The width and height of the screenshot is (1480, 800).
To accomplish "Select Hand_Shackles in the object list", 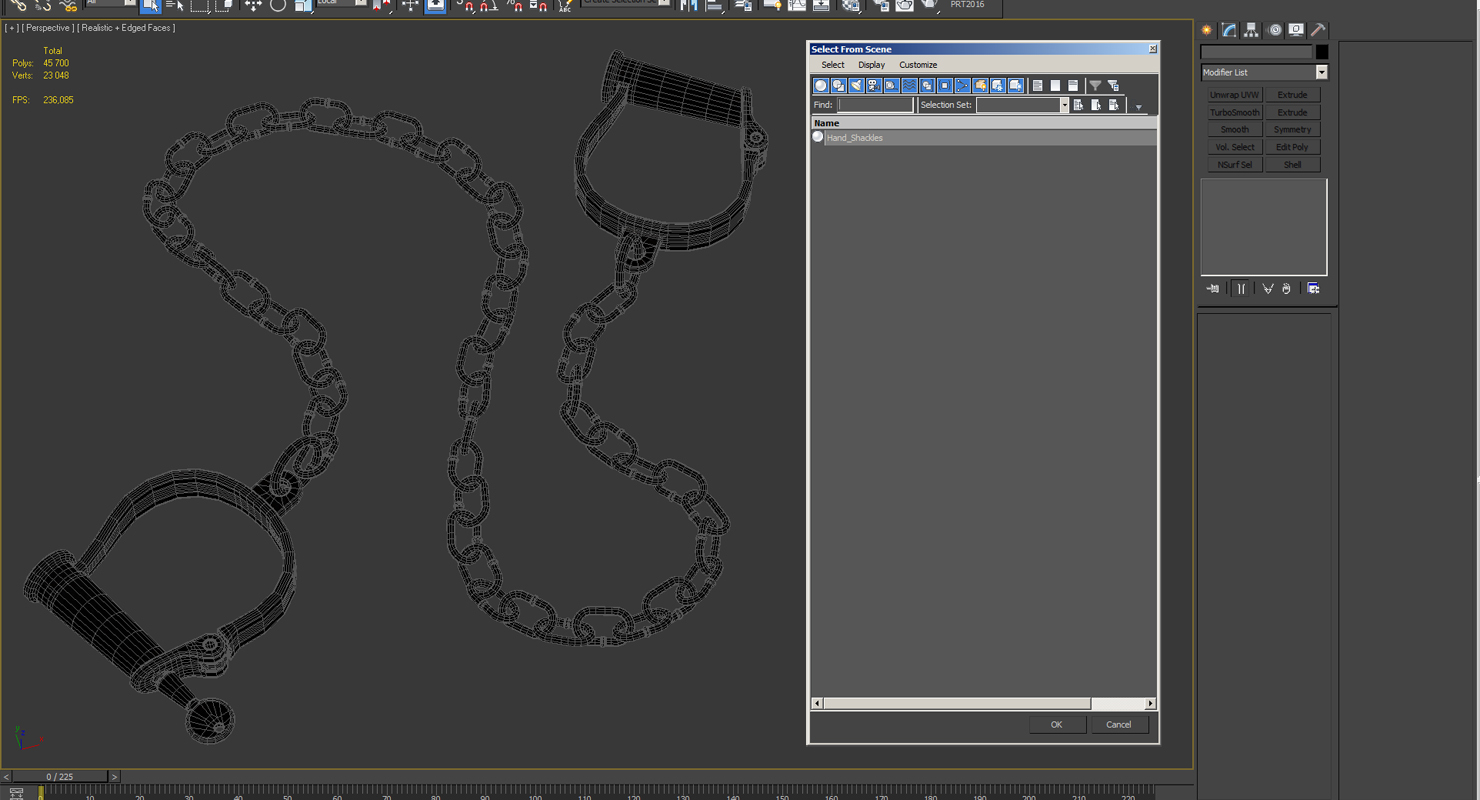I will coord(984,138).
